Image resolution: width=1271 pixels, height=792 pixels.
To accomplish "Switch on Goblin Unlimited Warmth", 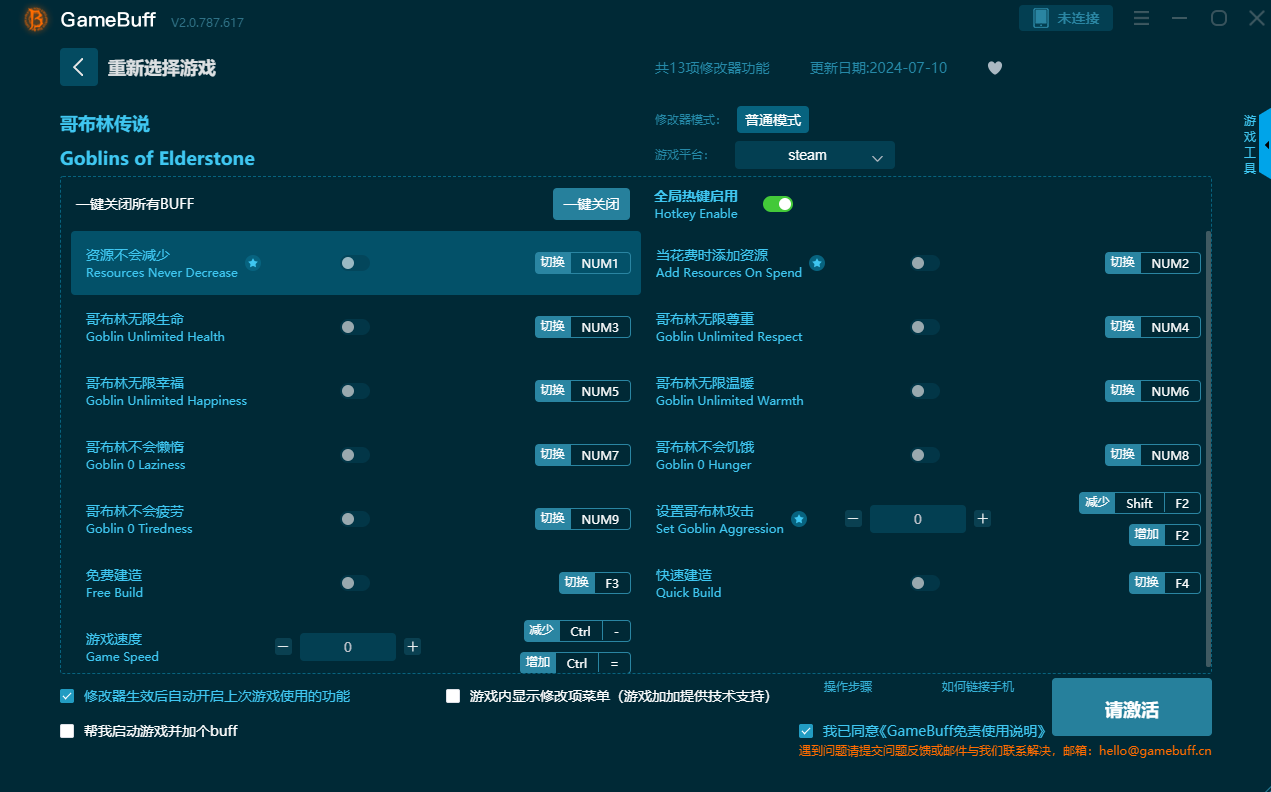I will (x=924, y=391).
